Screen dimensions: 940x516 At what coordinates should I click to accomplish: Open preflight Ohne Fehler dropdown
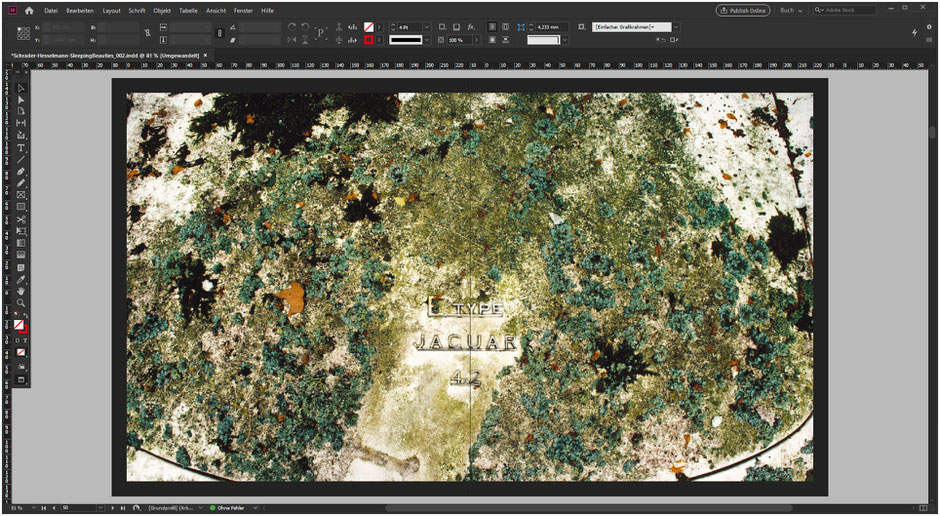click(x=255, y=508)
